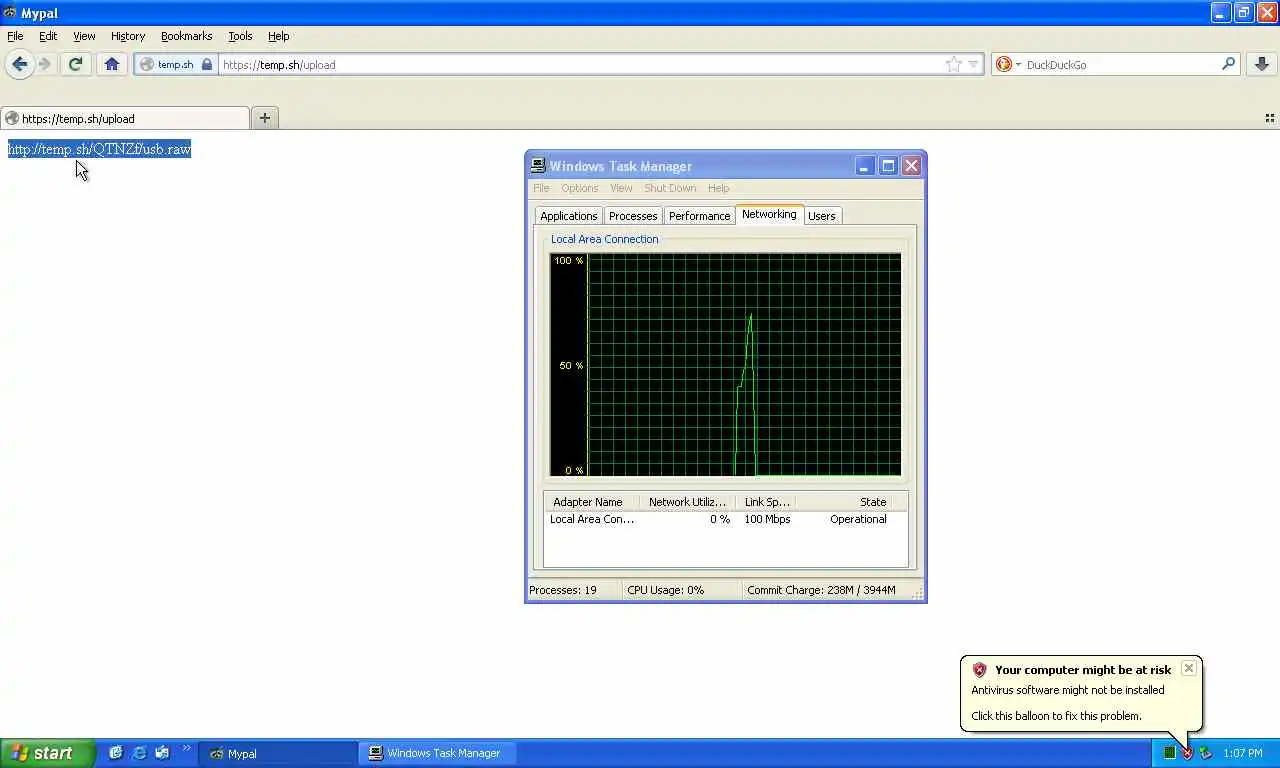Minimize the Windows Task Manager window
The image size is (1280, 768).
tap(865, 166)
